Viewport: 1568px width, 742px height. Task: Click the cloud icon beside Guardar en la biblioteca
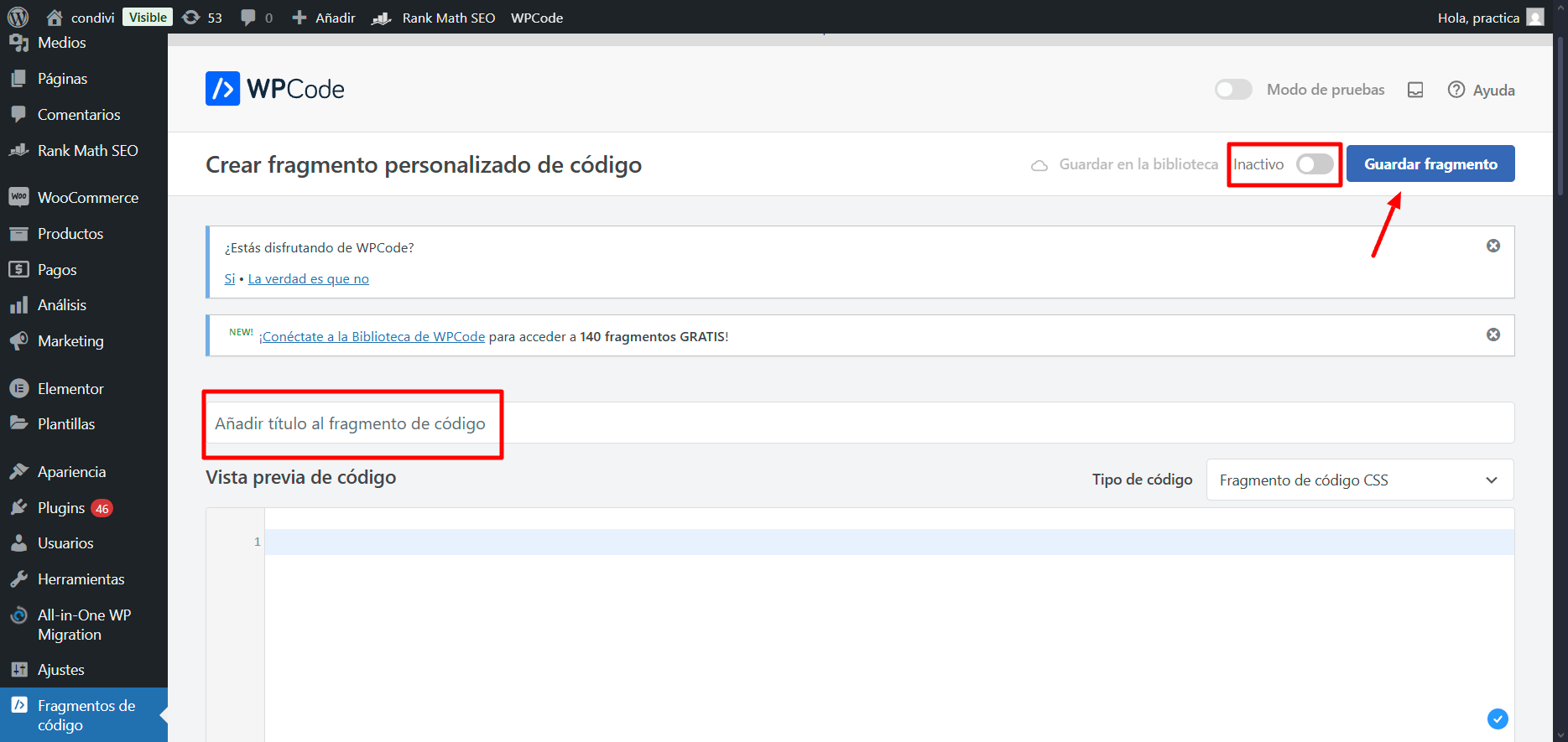(1039, 165)
